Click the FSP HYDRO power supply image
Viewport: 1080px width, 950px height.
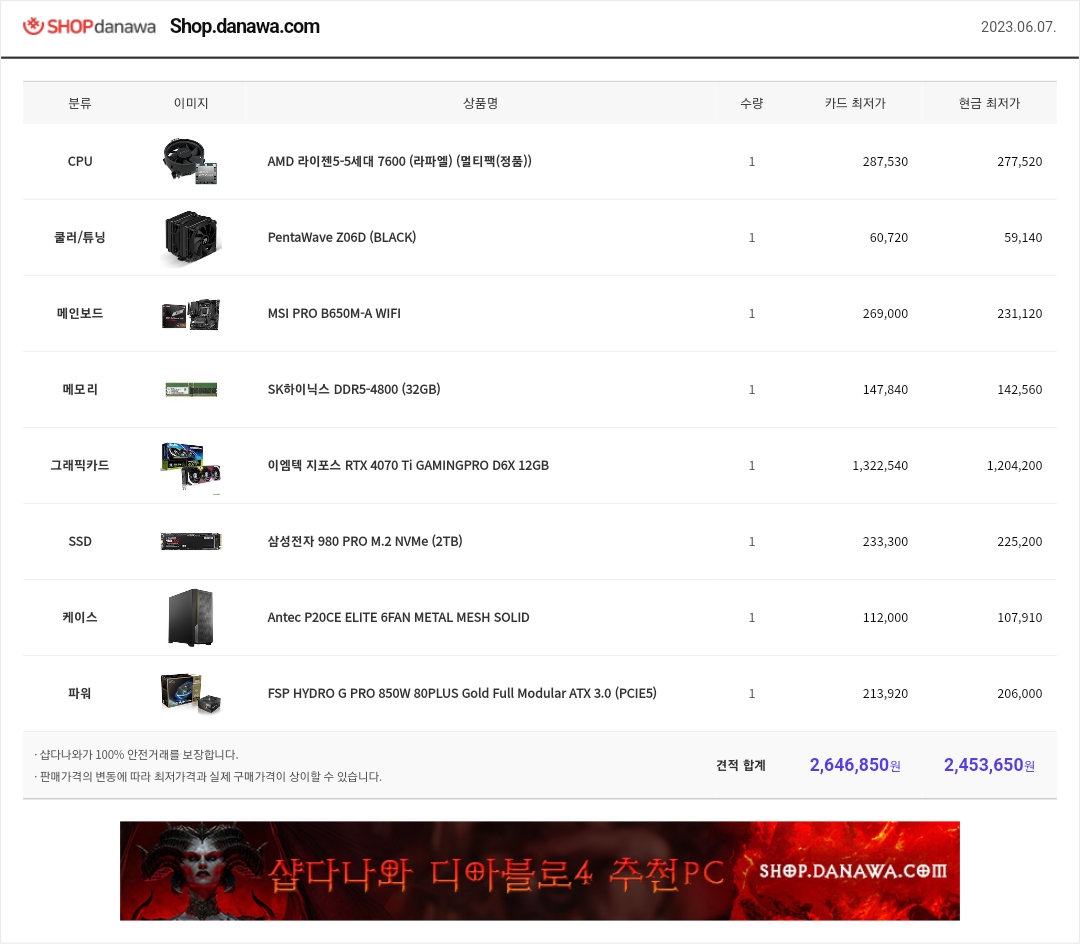tap(191, 693)
